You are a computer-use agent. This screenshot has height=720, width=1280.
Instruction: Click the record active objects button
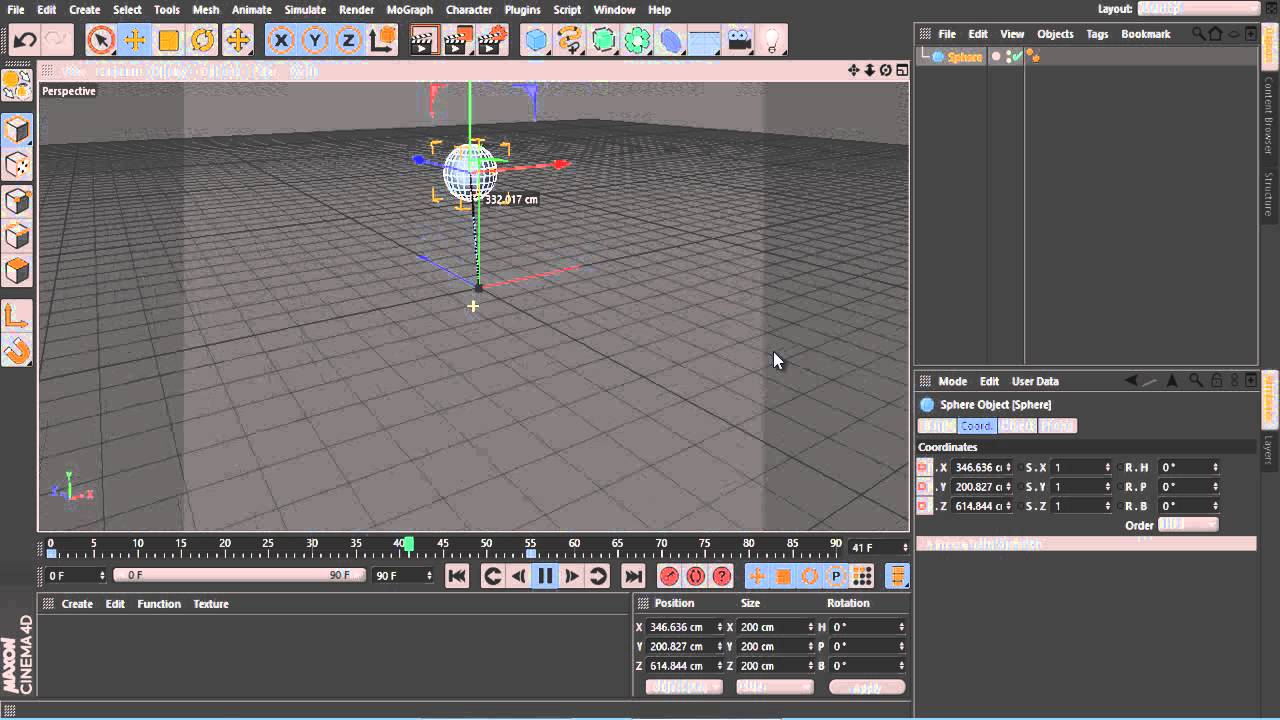click(x=669, y=576)
